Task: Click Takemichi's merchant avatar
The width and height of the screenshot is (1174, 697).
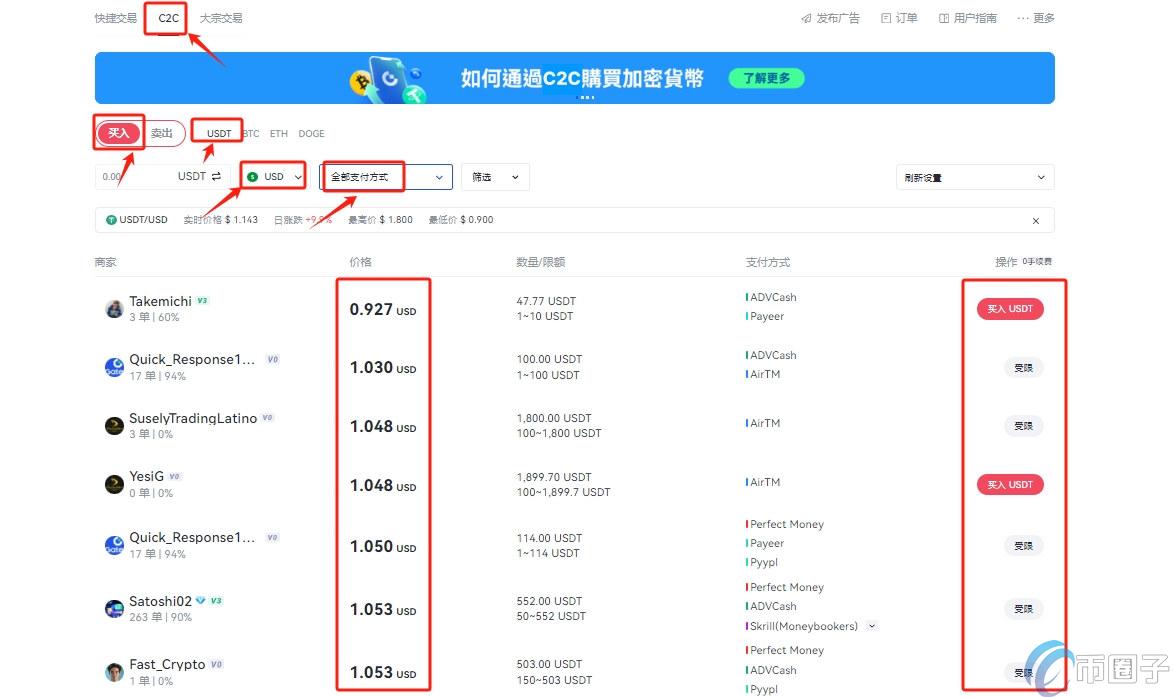Action: [113, 307]
